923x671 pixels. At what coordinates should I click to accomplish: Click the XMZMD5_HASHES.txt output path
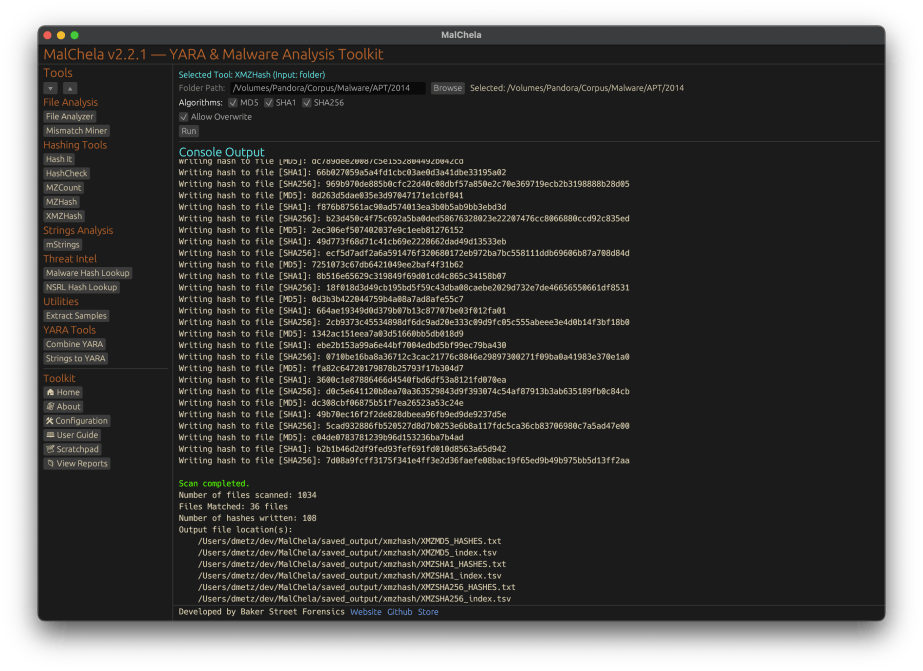[350, 541]
